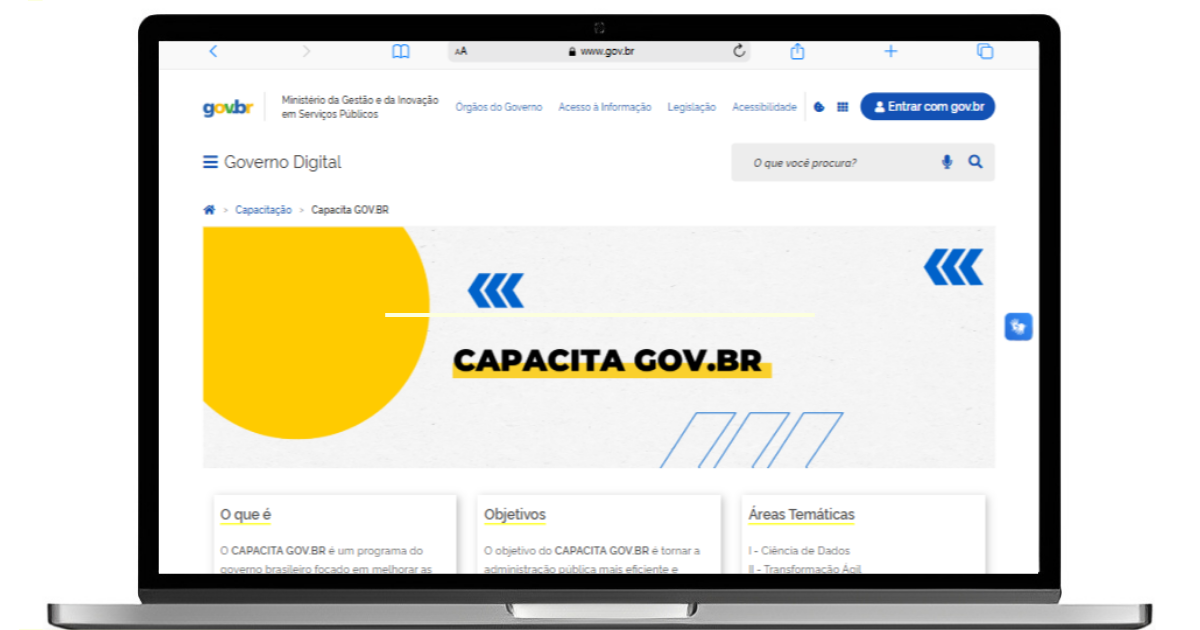Open Acesso à Informação link
1200x630 pixels.
[x=605, y=107]
